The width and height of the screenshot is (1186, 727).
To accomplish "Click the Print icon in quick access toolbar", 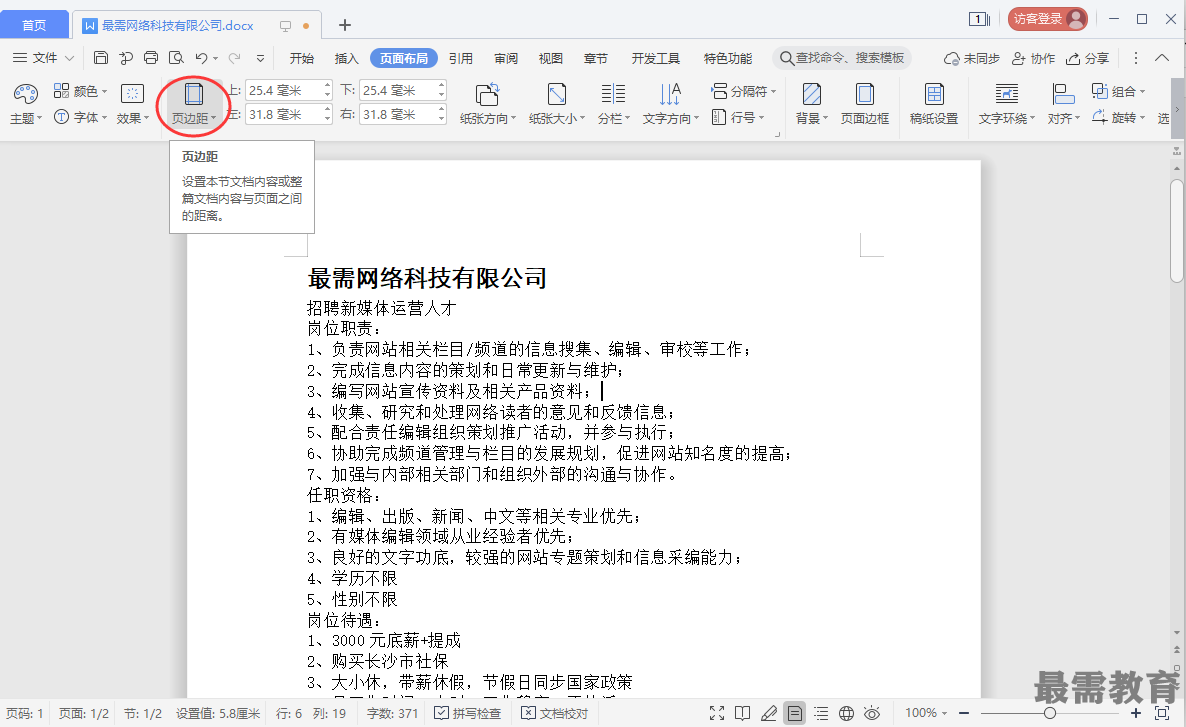I will point(151,57).
